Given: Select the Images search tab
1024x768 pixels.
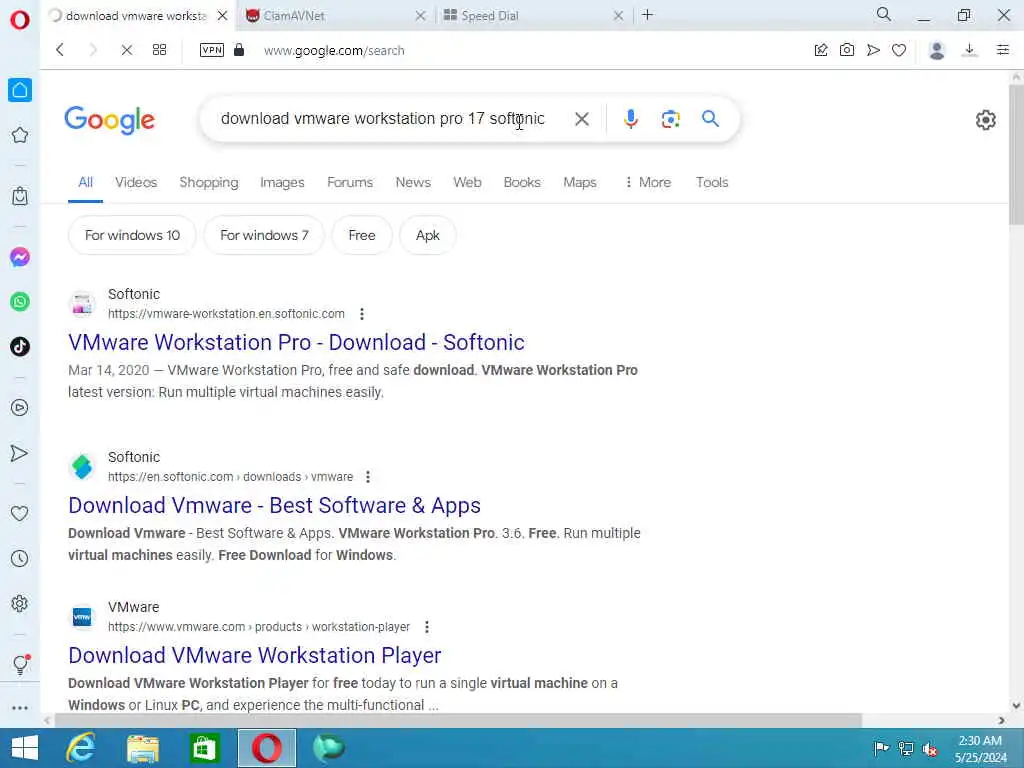Looking at the screenshot, I should (282, 182).
